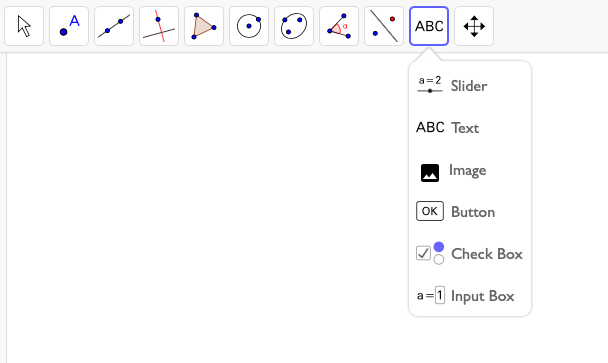
Task: Pick the Angle tool
Action: point(339,26)
